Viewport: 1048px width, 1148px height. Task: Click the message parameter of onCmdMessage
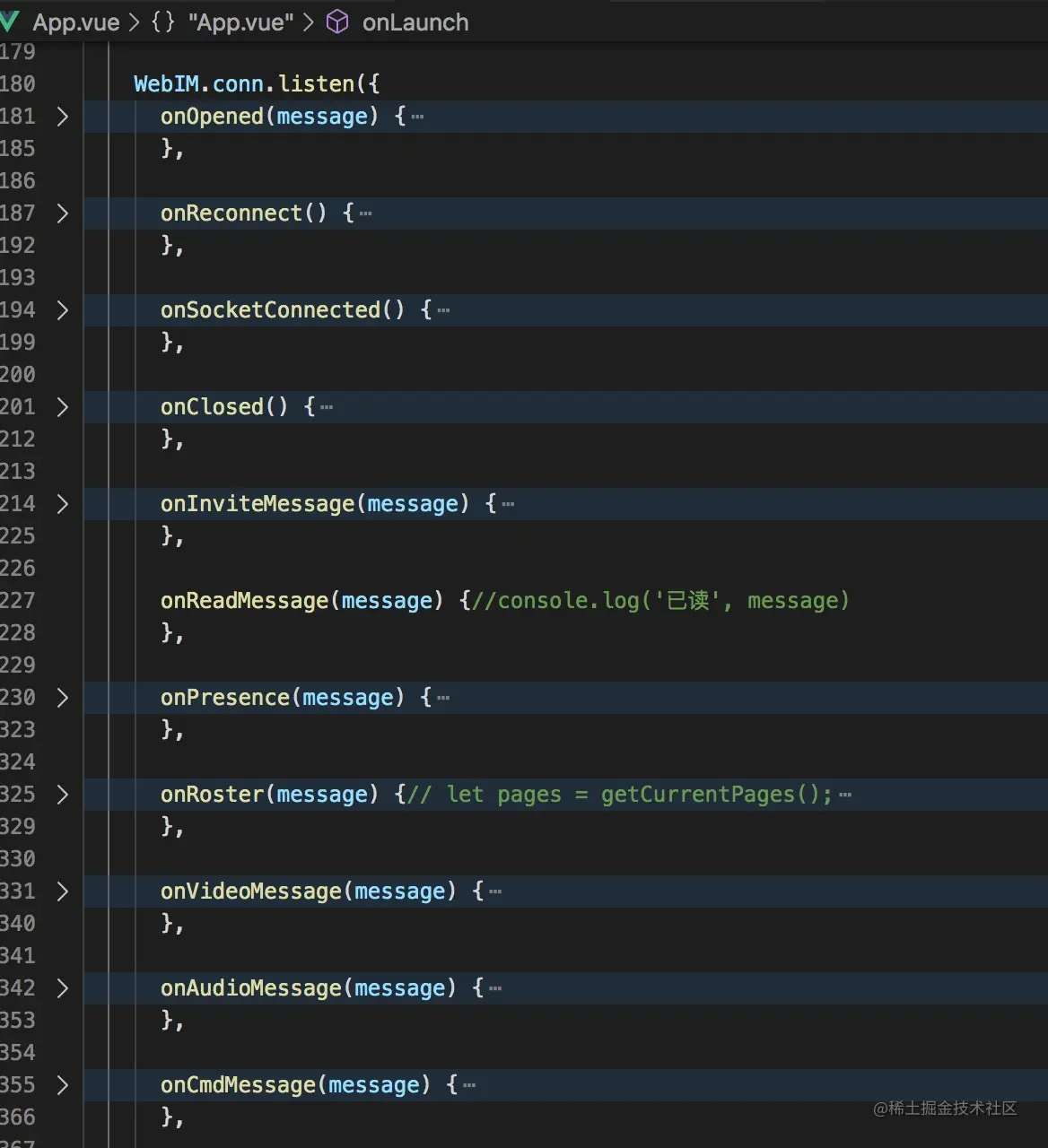374,1086
